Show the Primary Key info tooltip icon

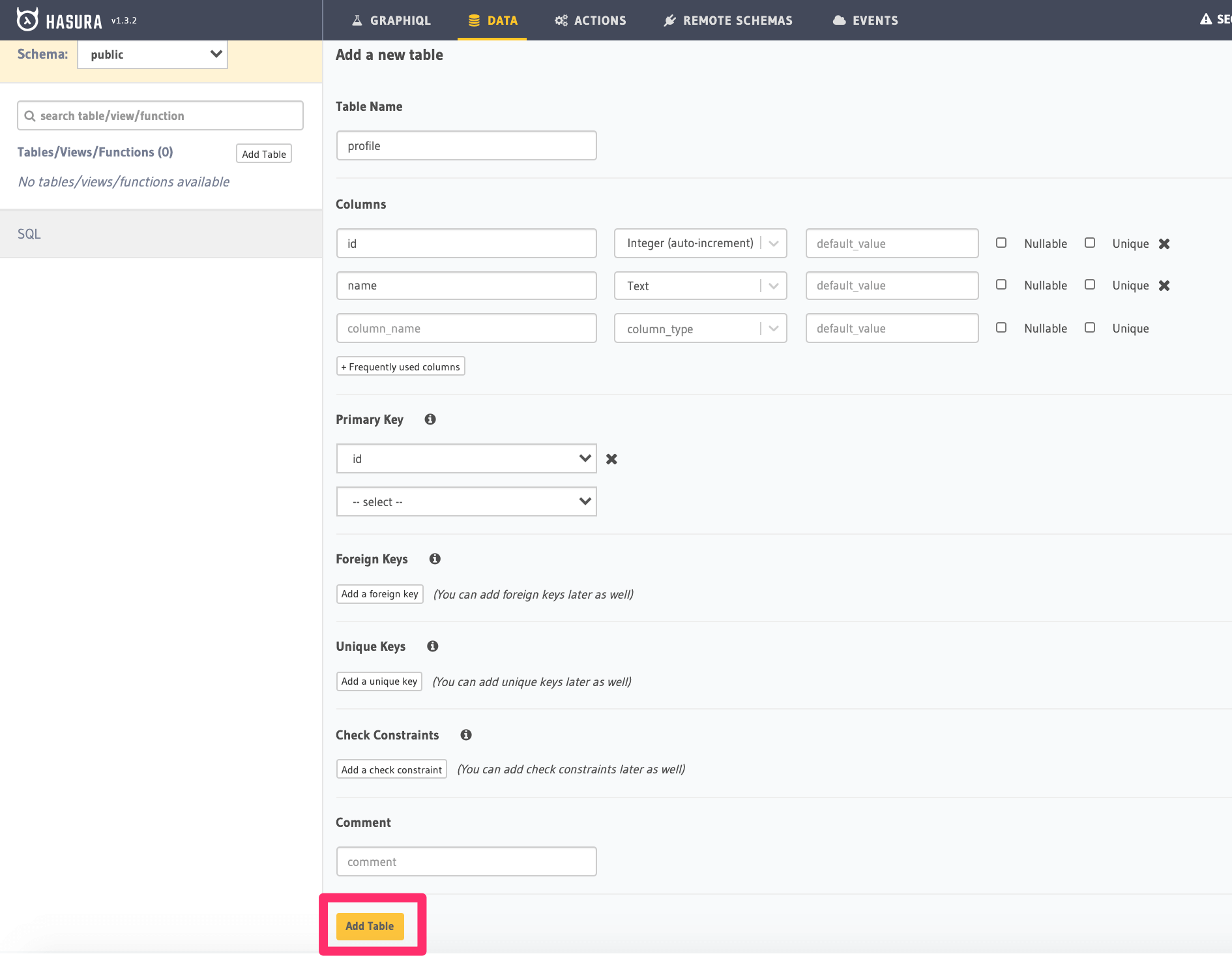click(x=430, y=419)
